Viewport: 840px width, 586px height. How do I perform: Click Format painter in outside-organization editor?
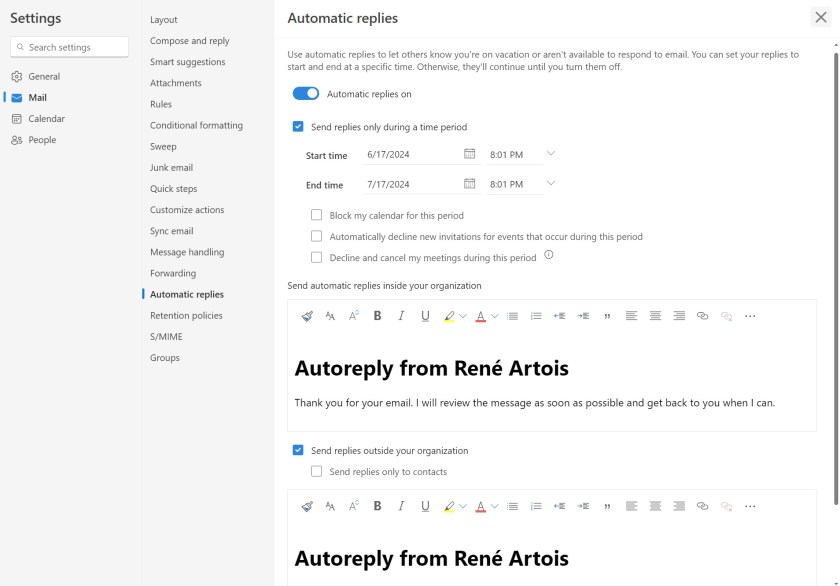point(307,506)
